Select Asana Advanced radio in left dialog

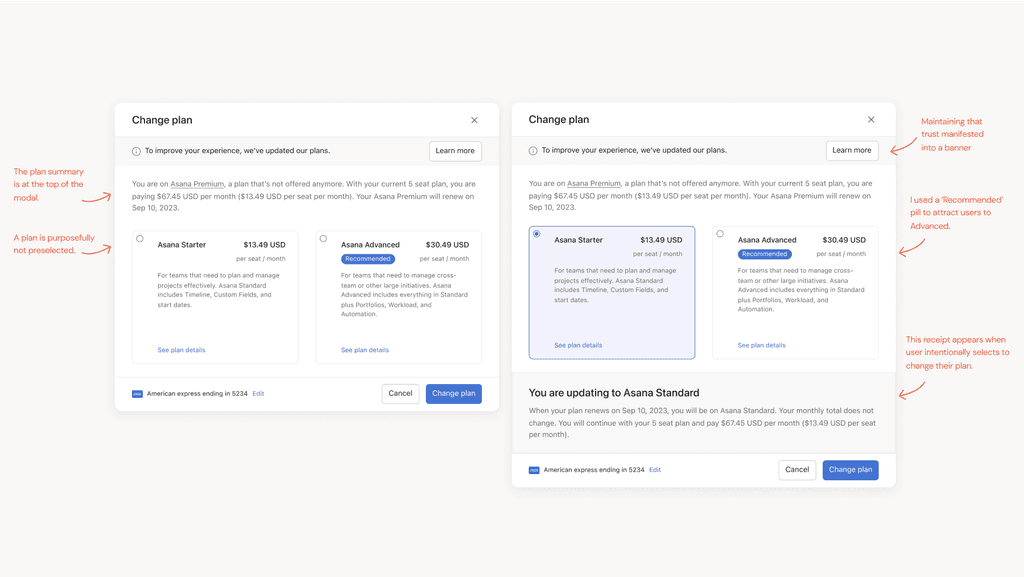pos(323,239)
